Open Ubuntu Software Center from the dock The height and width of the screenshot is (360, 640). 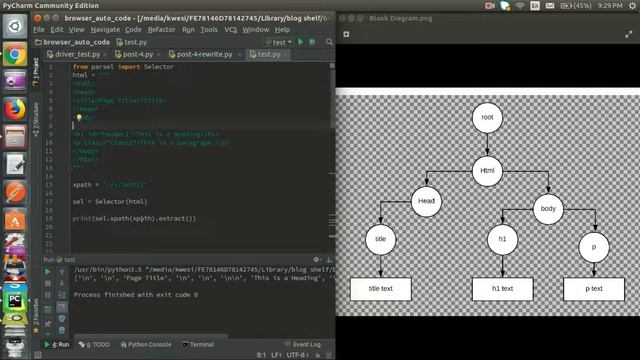[x=15, y=220]
